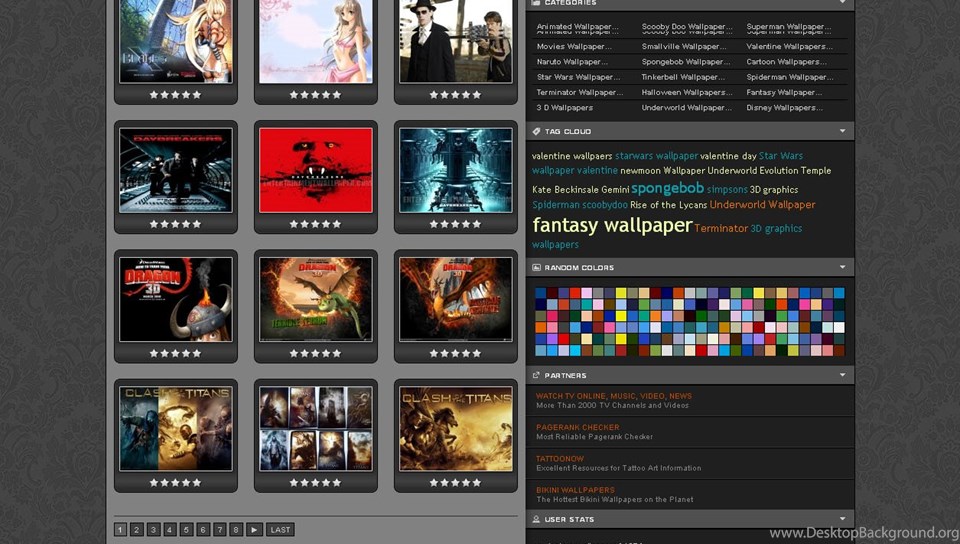Select the large 'fantasy wallpaper' tag

(x=612, y=226)
